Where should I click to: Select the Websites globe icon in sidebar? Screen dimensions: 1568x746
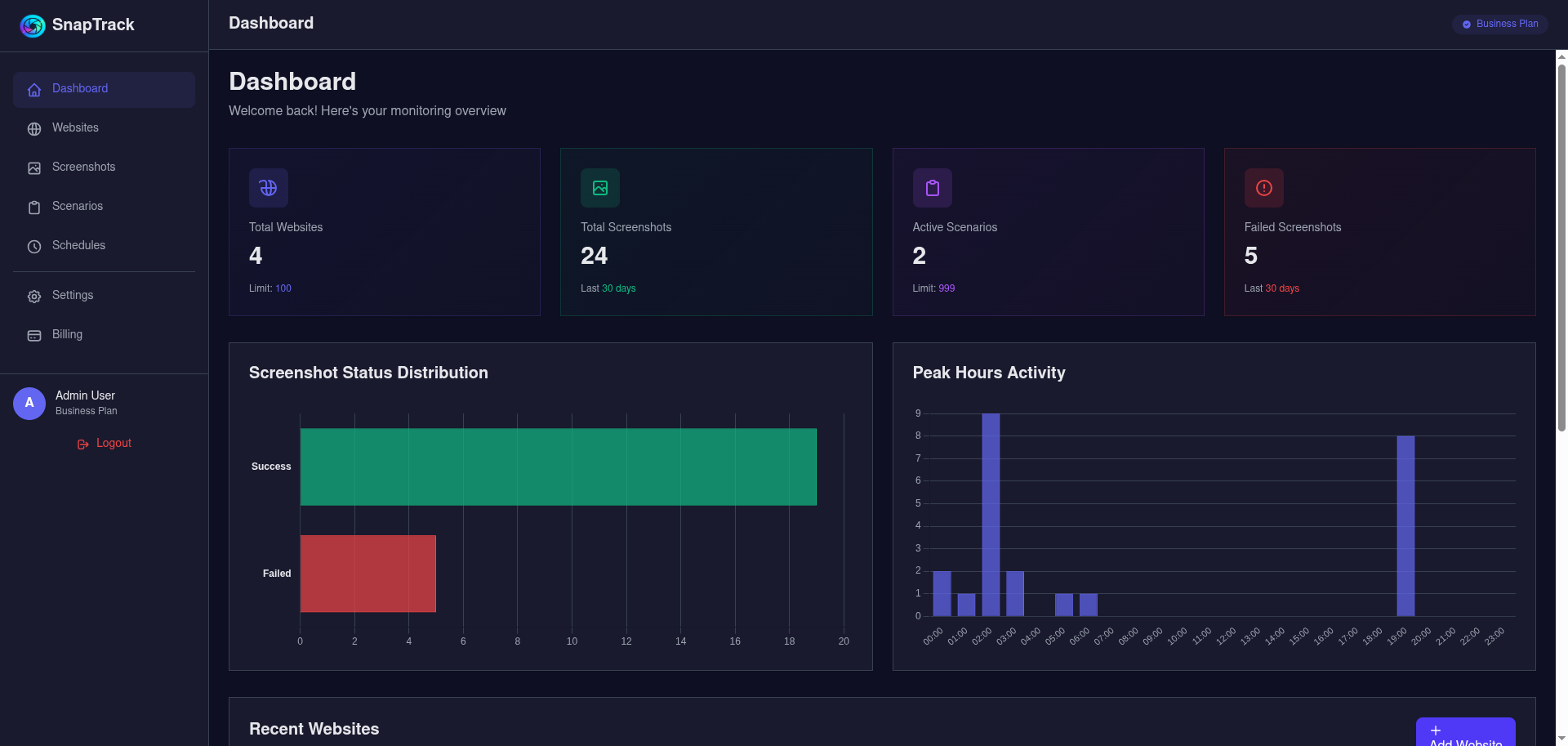coord(34,128)
